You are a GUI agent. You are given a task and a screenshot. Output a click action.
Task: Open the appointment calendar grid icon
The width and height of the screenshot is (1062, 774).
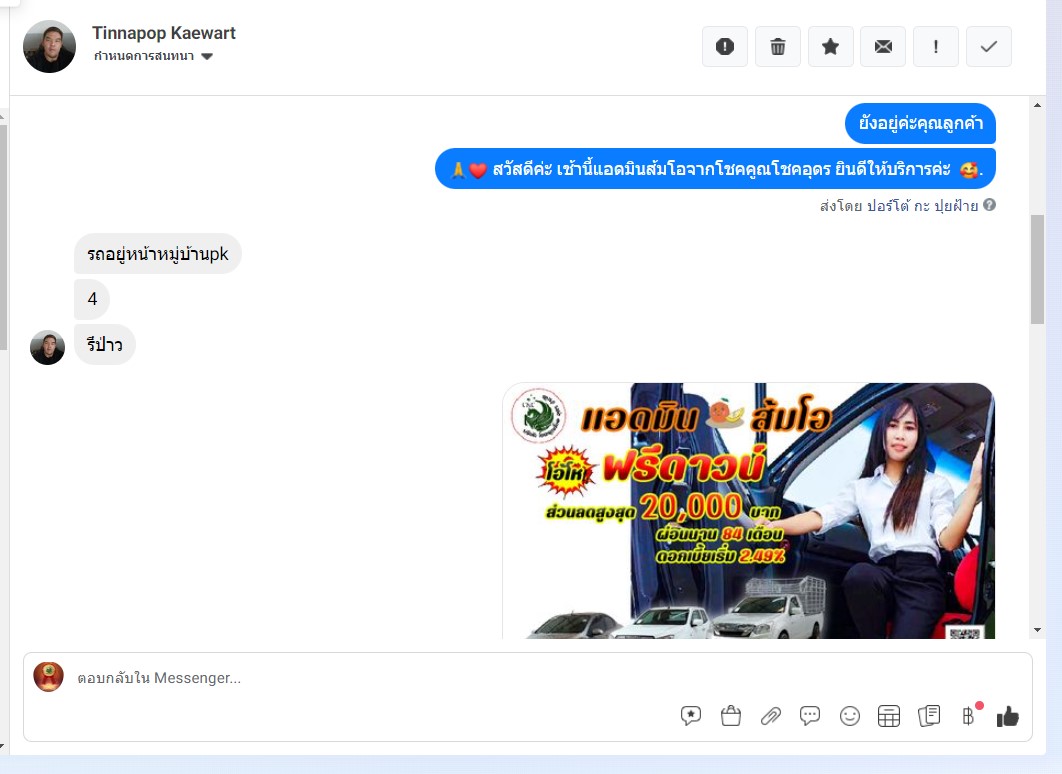[889, 716]
